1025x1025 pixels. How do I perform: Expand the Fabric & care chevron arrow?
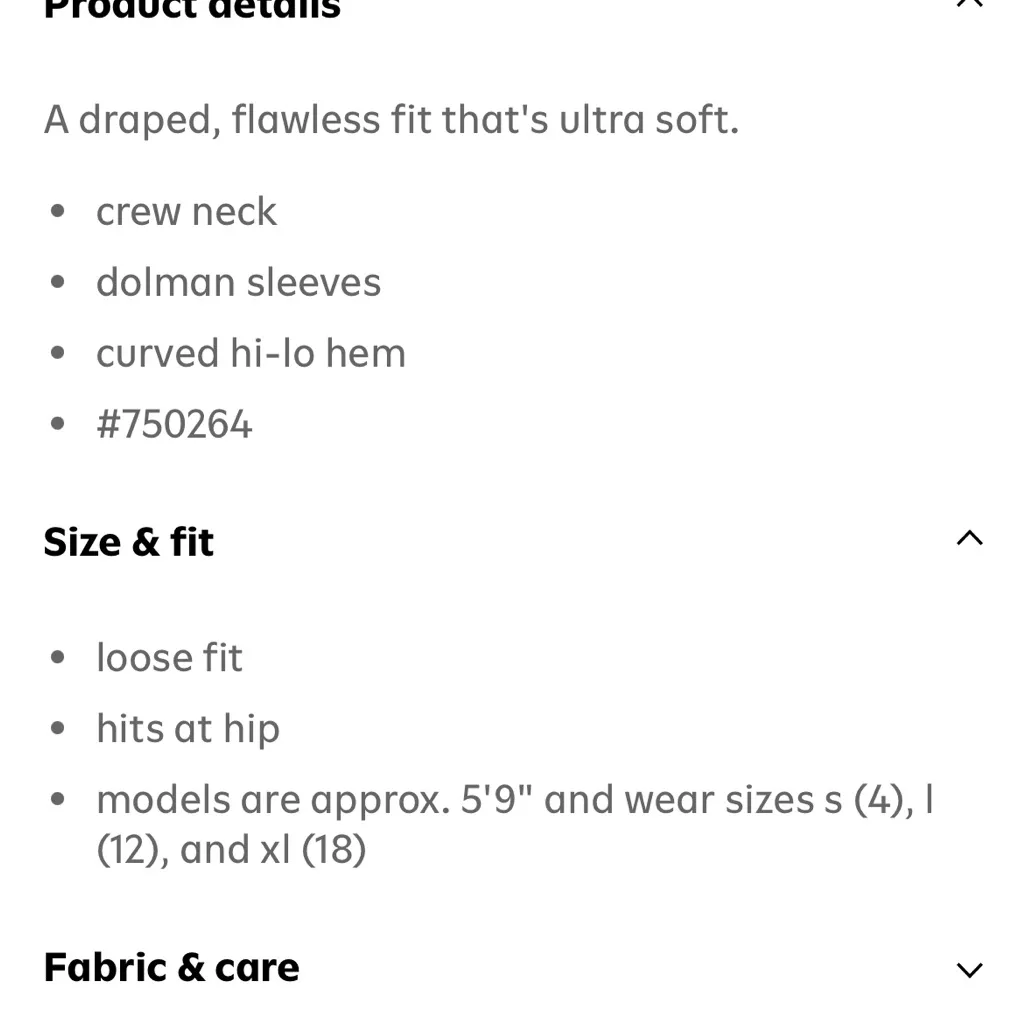tap(969, 969)
